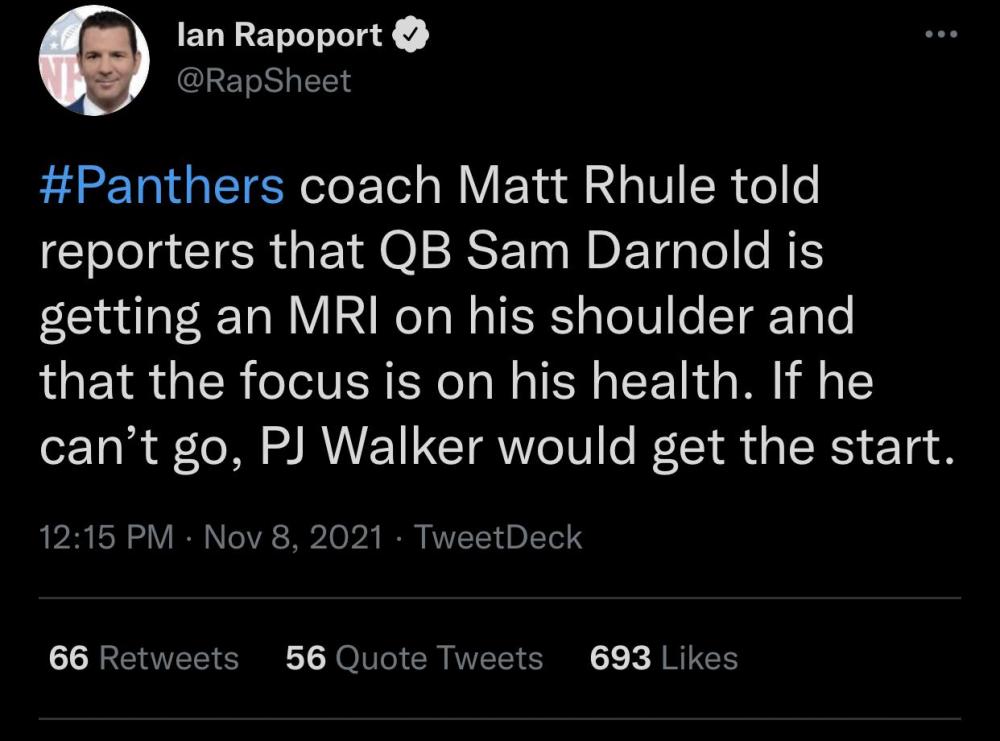Open the #Panthers hashtag
The height and width of the screenshot is (741, 1000).
pos(162,187)
